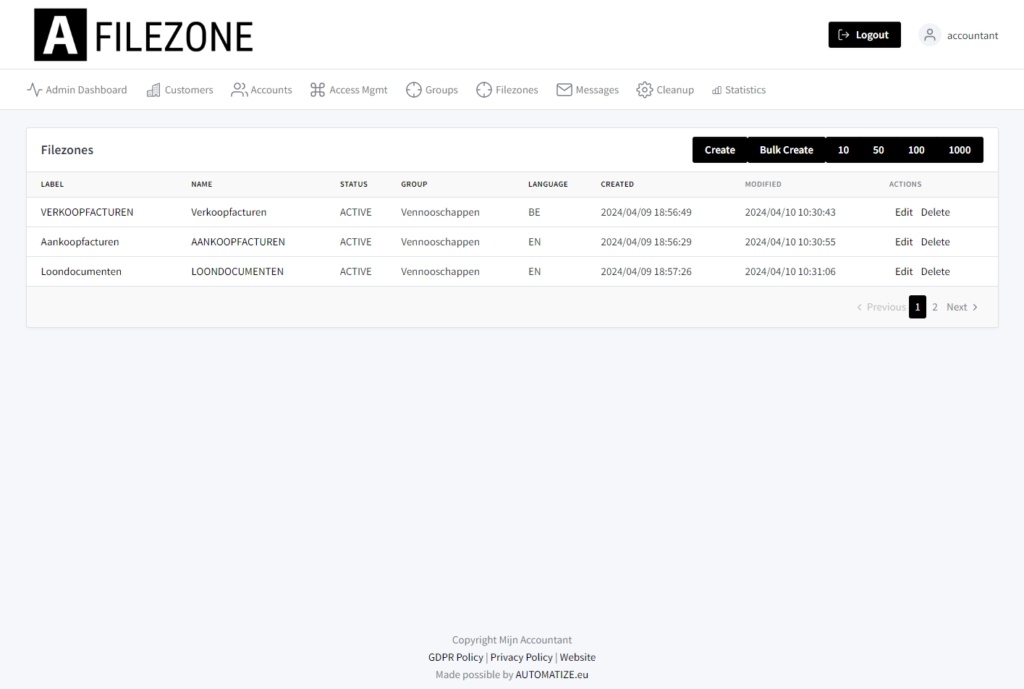Screen dimensions: 1024x689
Task: Delete the Aankoopfacturen filezone
Action: [935, 242]
